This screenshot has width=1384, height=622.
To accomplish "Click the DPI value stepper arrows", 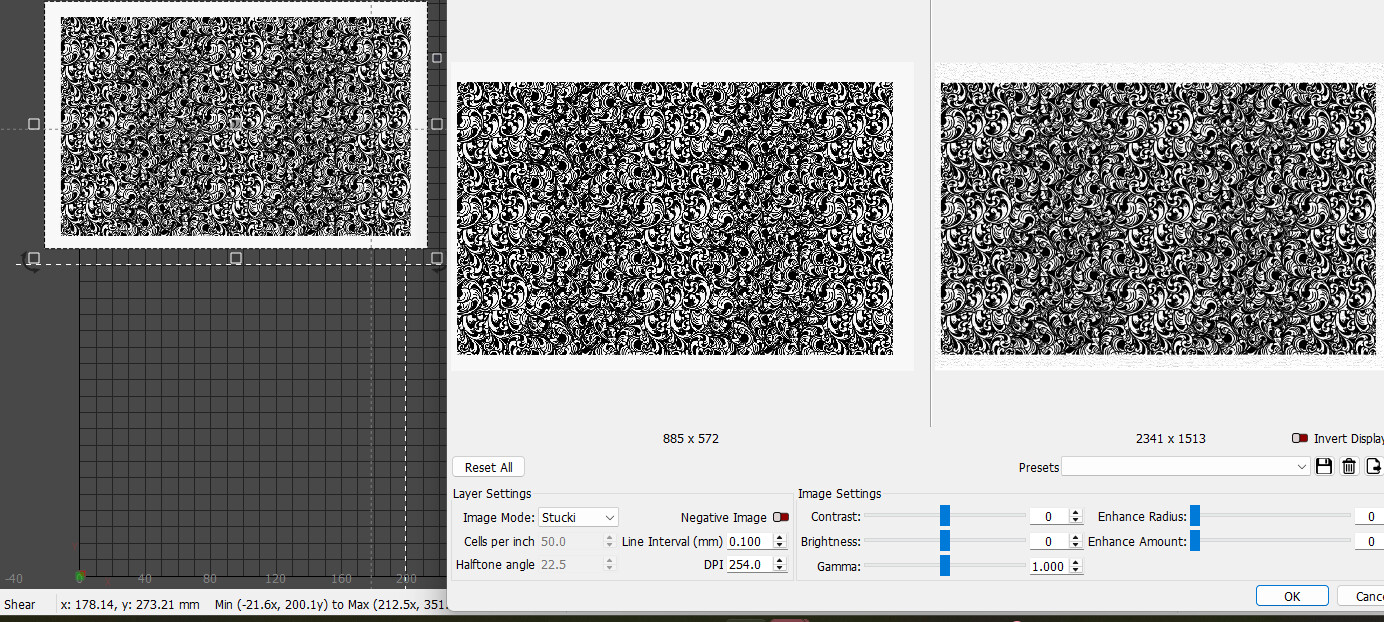I will [781, 565].
